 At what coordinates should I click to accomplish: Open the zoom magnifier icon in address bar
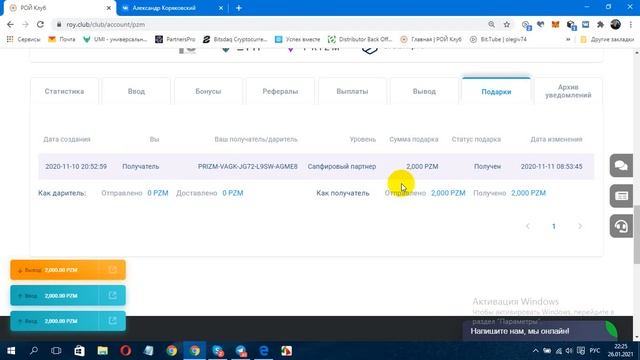tap(491, 24)
